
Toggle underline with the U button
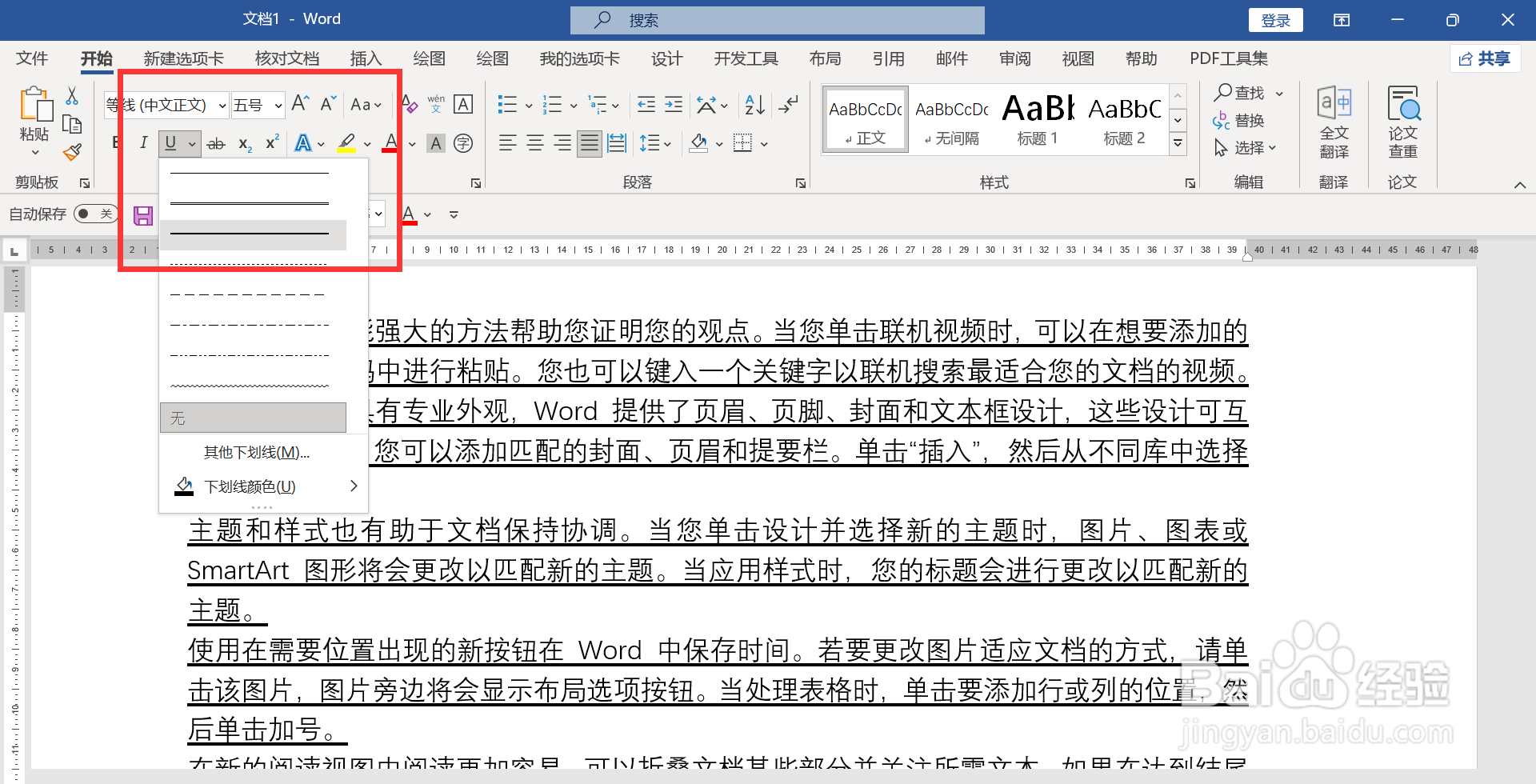click(x=170, y=143)
